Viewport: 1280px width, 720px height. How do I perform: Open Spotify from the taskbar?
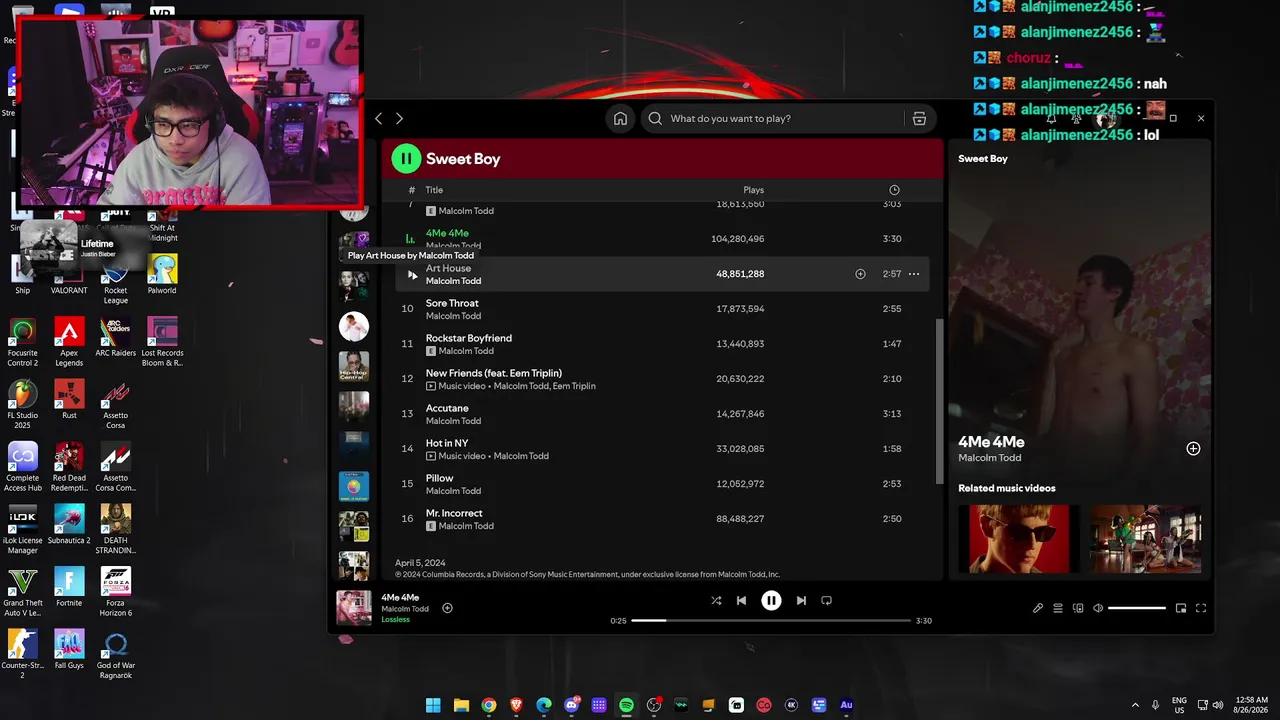(626, 705)
